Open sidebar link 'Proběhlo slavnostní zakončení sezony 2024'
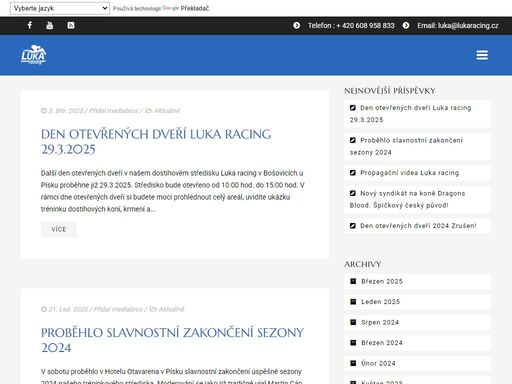 [406, 146]
